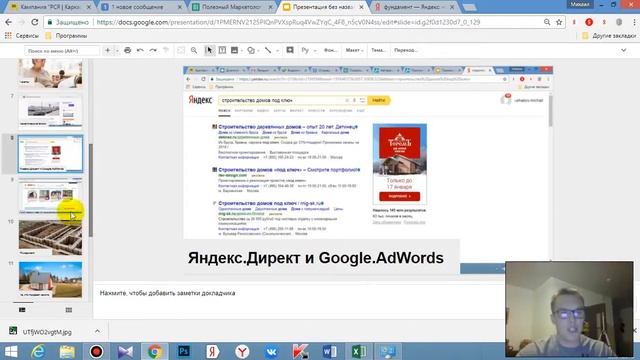Switch to 'фундамент — Яндекс' browser tab

[413, 7]
